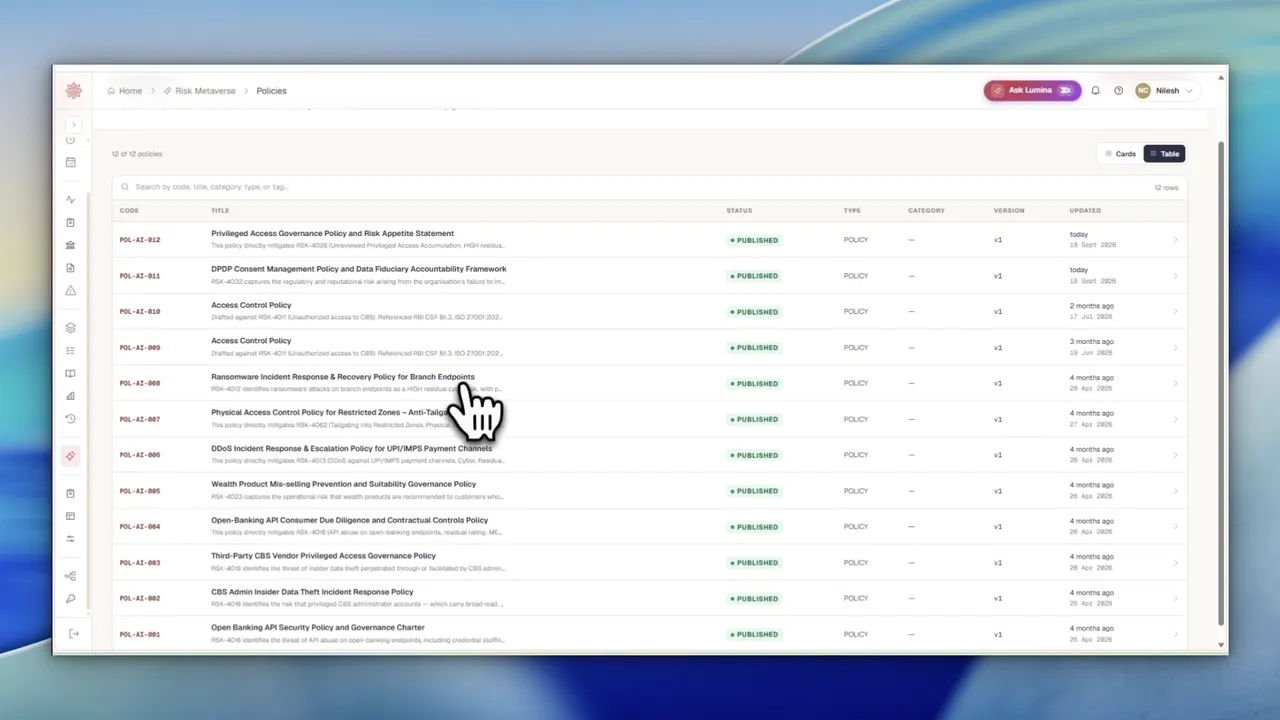Screen dimensions: 1280x720
Task: Open the activity pulse icon in sidebar
Action: pos(70,199)
